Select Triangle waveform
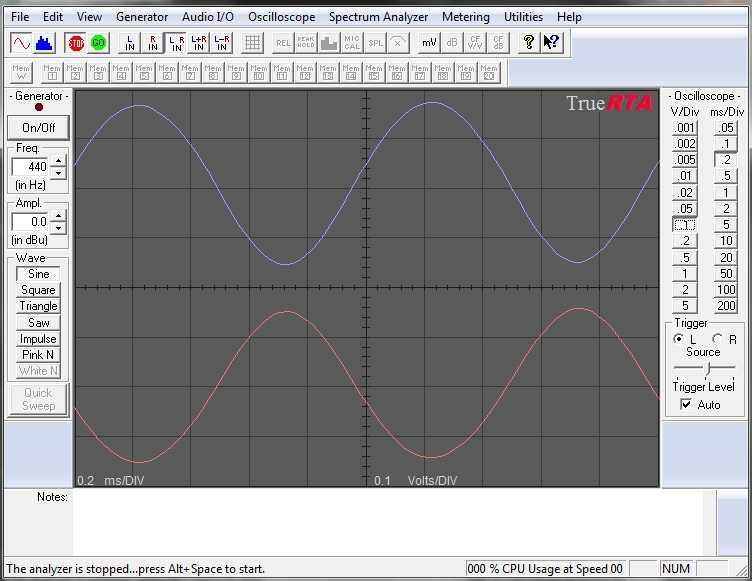This screenshot has height=581, width=752. click(x=38, y=306)
